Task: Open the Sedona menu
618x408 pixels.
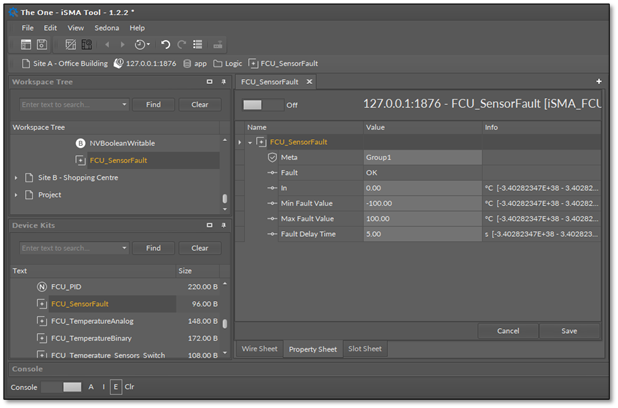Action: click(x=106, y=28)
